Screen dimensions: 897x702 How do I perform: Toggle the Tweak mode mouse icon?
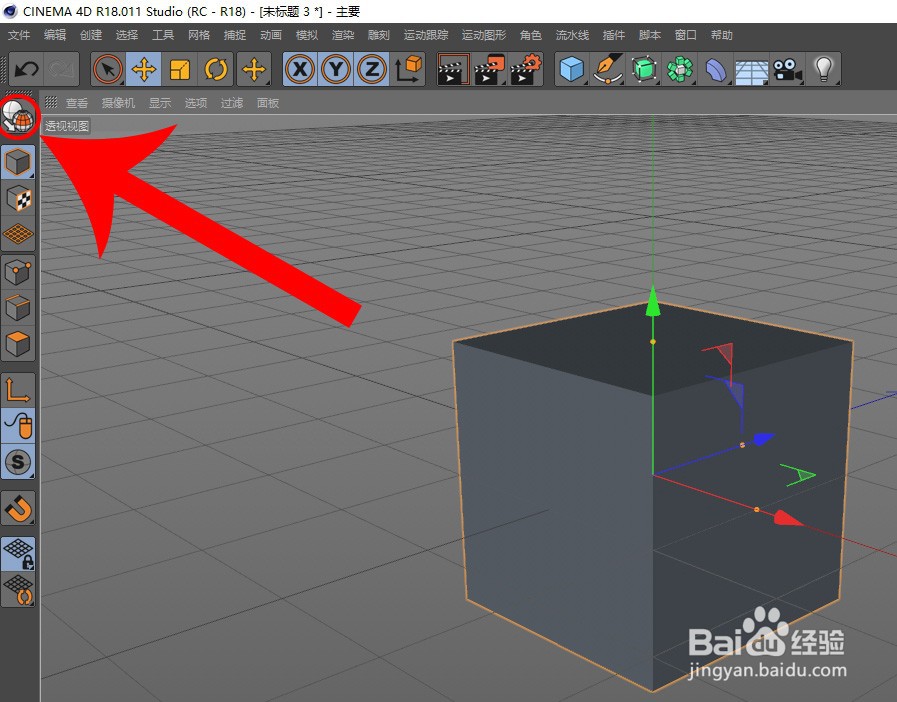point(18,426)
